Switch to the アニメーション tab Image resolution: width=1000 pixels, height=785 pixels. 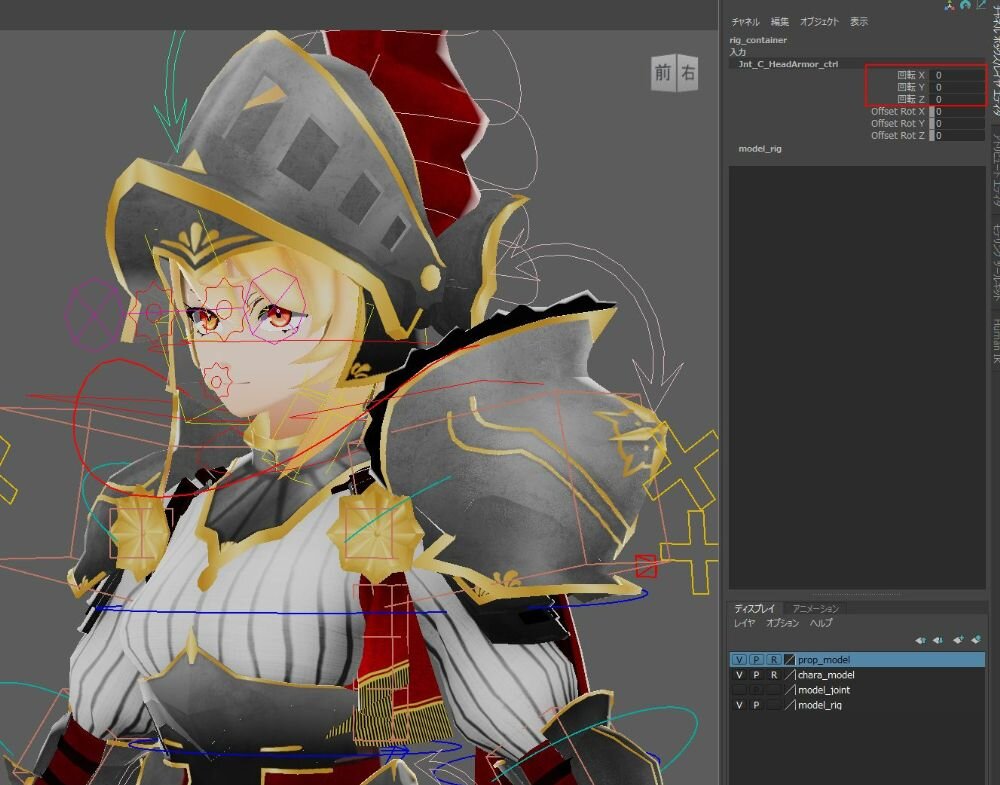(816, 608)
